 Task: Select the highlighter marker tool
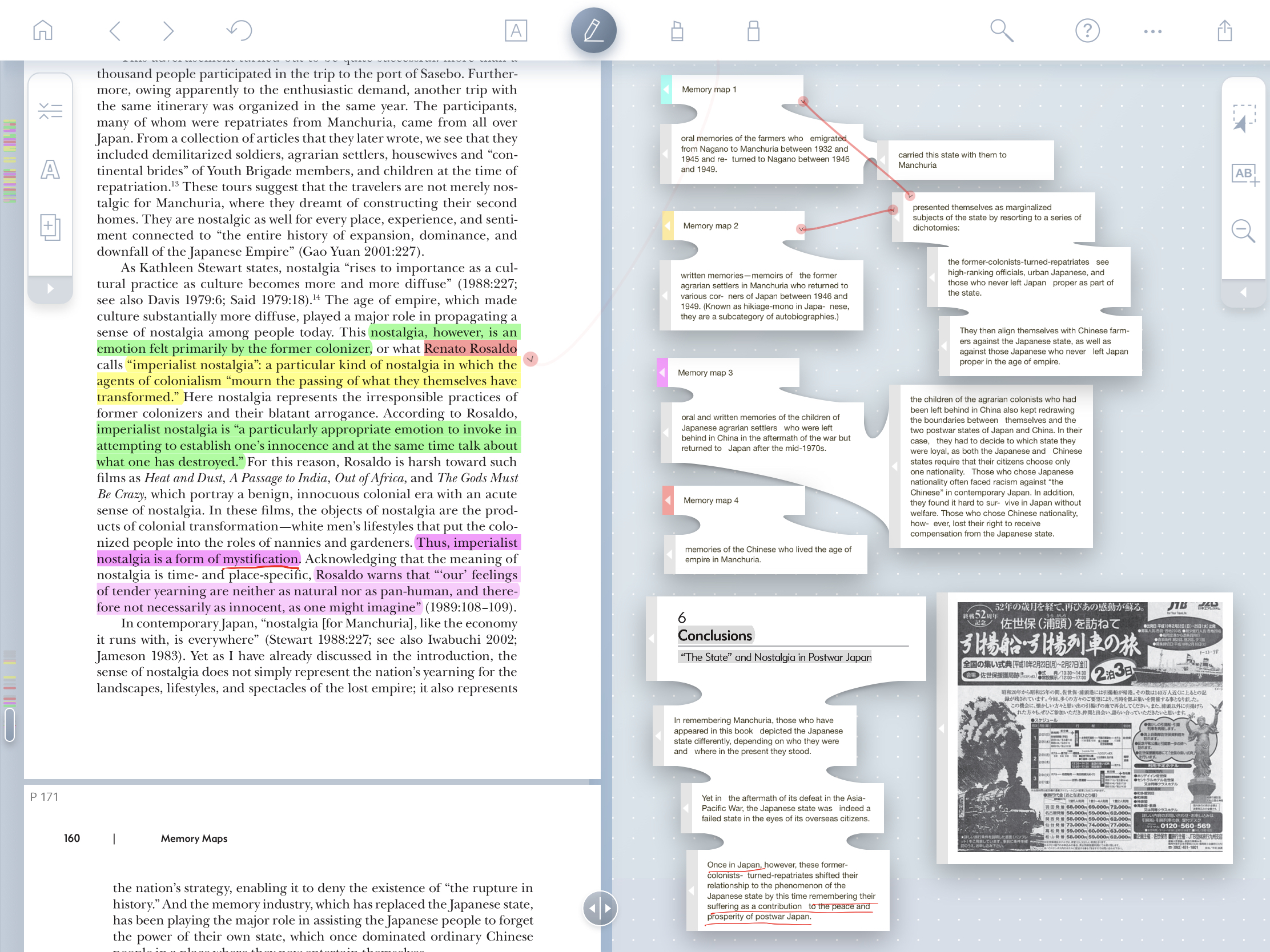[x=677, y=31]
